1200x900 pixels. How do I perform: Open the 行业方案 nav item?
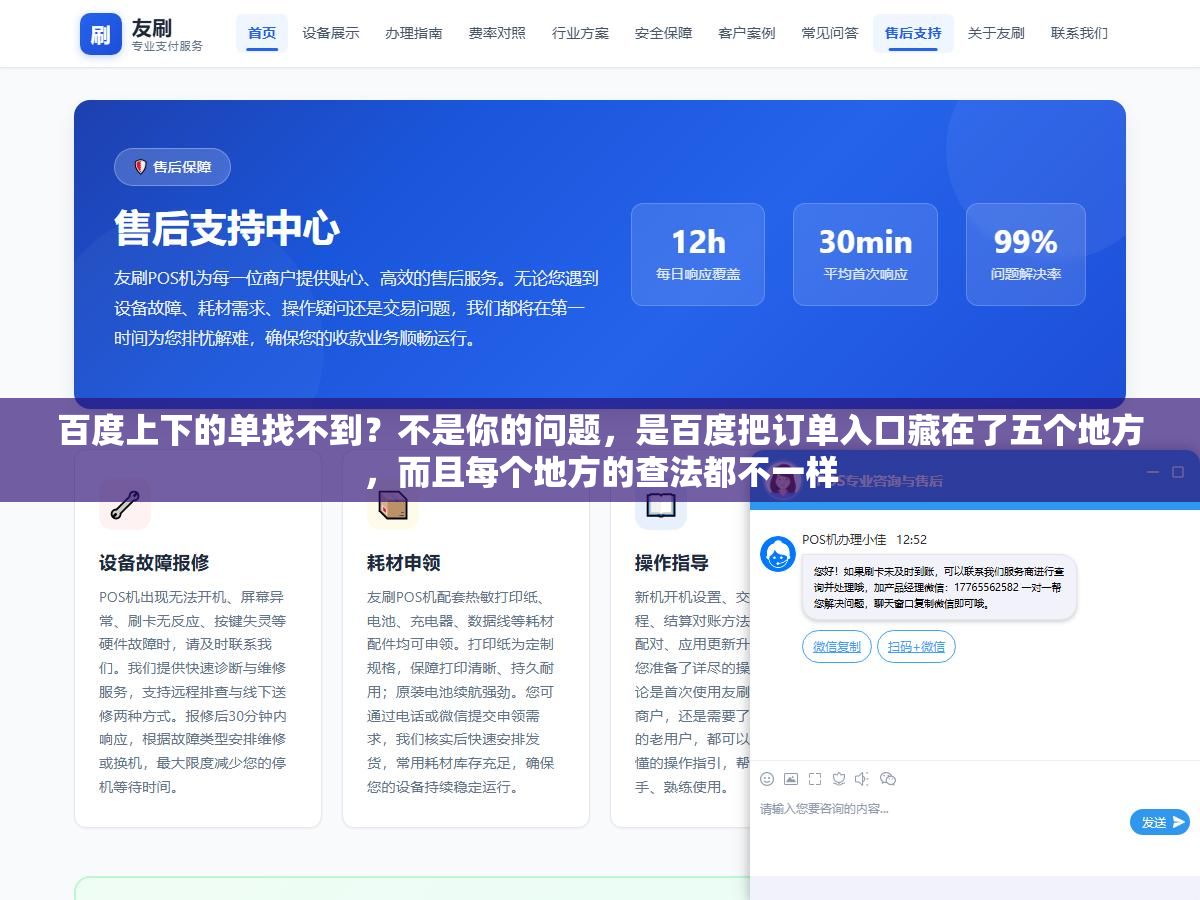point(580,33)
